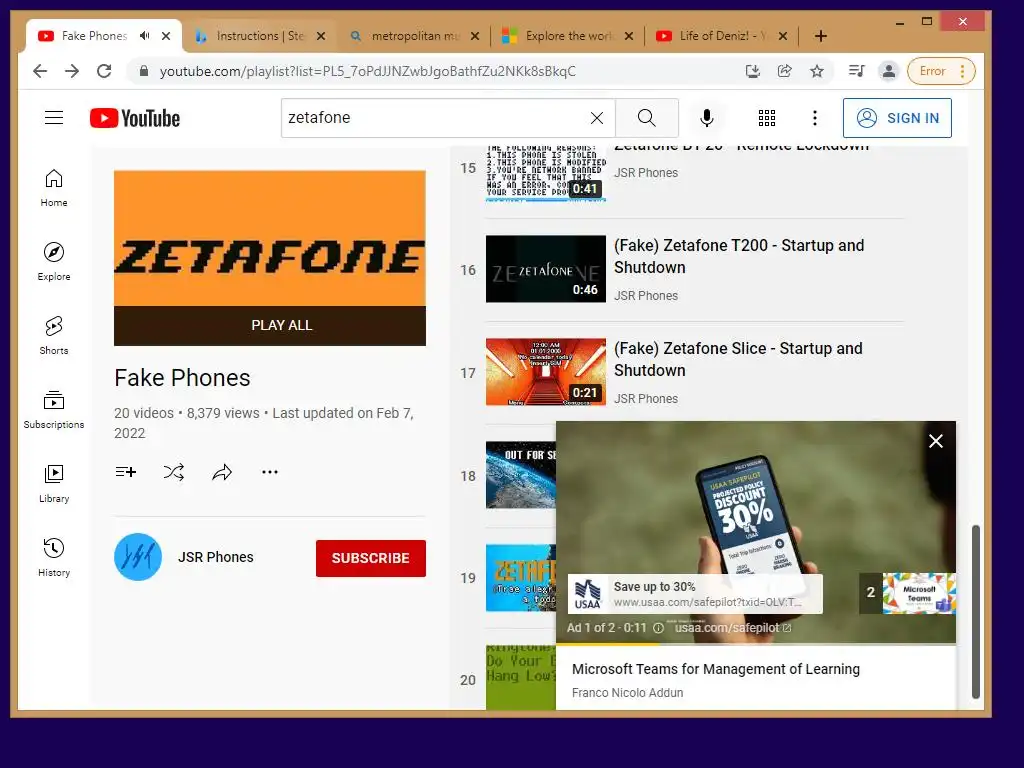Select the Fake Phones tab
1024x768 pixels.
click(x=94, y=36)
